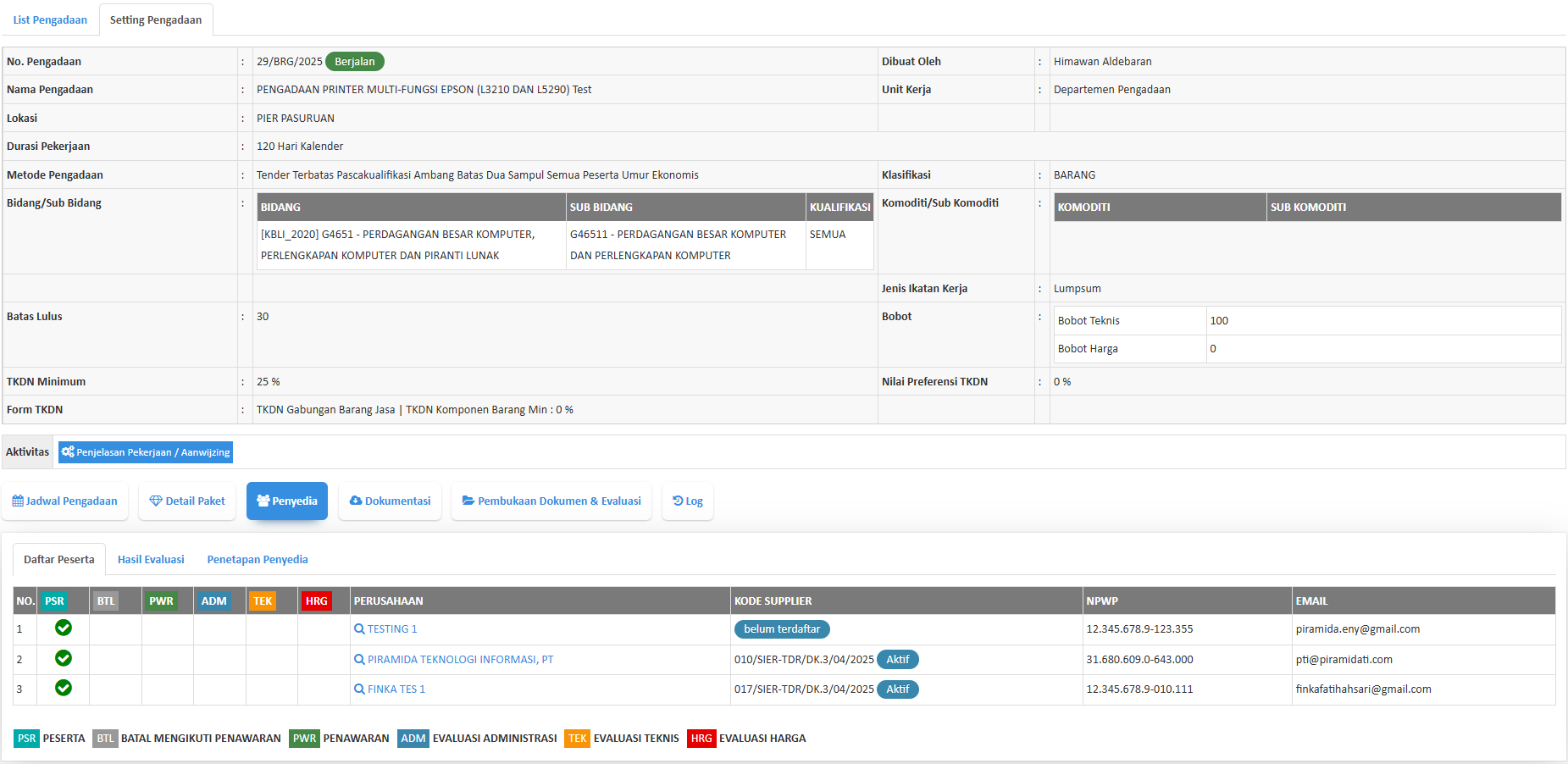1568x764 pixels.
Task: Click the 'belum terdaftar' status badge
Action: click(x=782, y=629)
